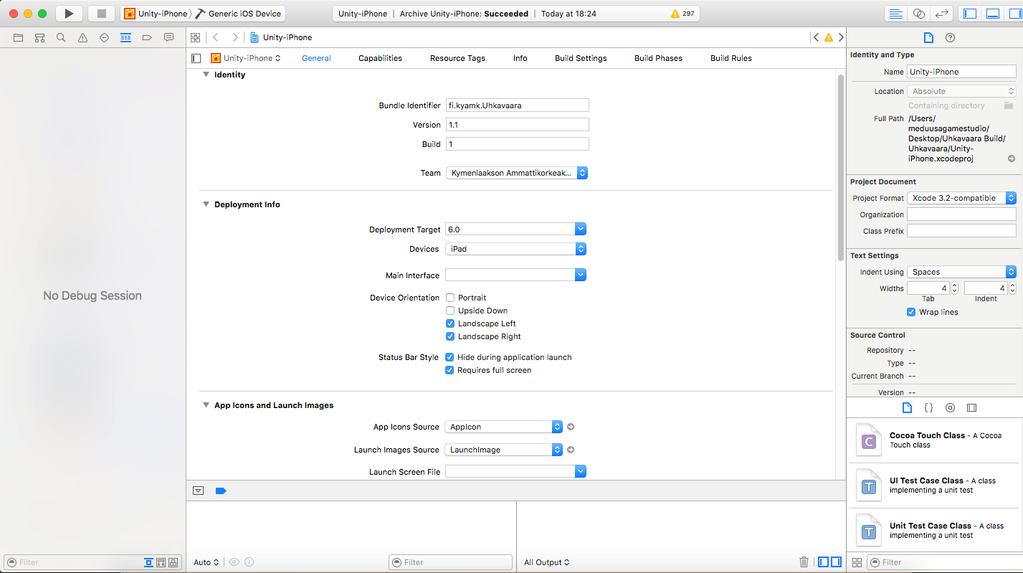Switch to the Build Rules tab

point(731,58)
